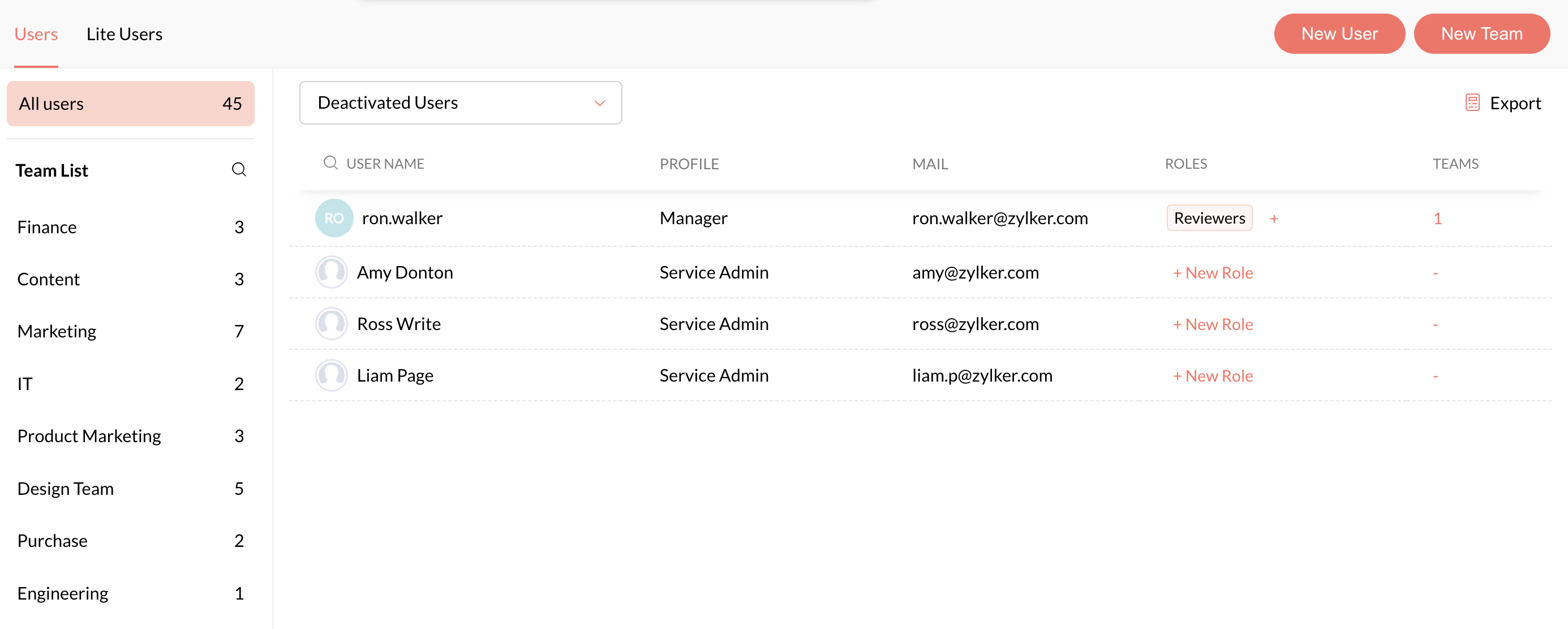
Task: Add a new role for Liam Page
Action: coord(1212,376)
